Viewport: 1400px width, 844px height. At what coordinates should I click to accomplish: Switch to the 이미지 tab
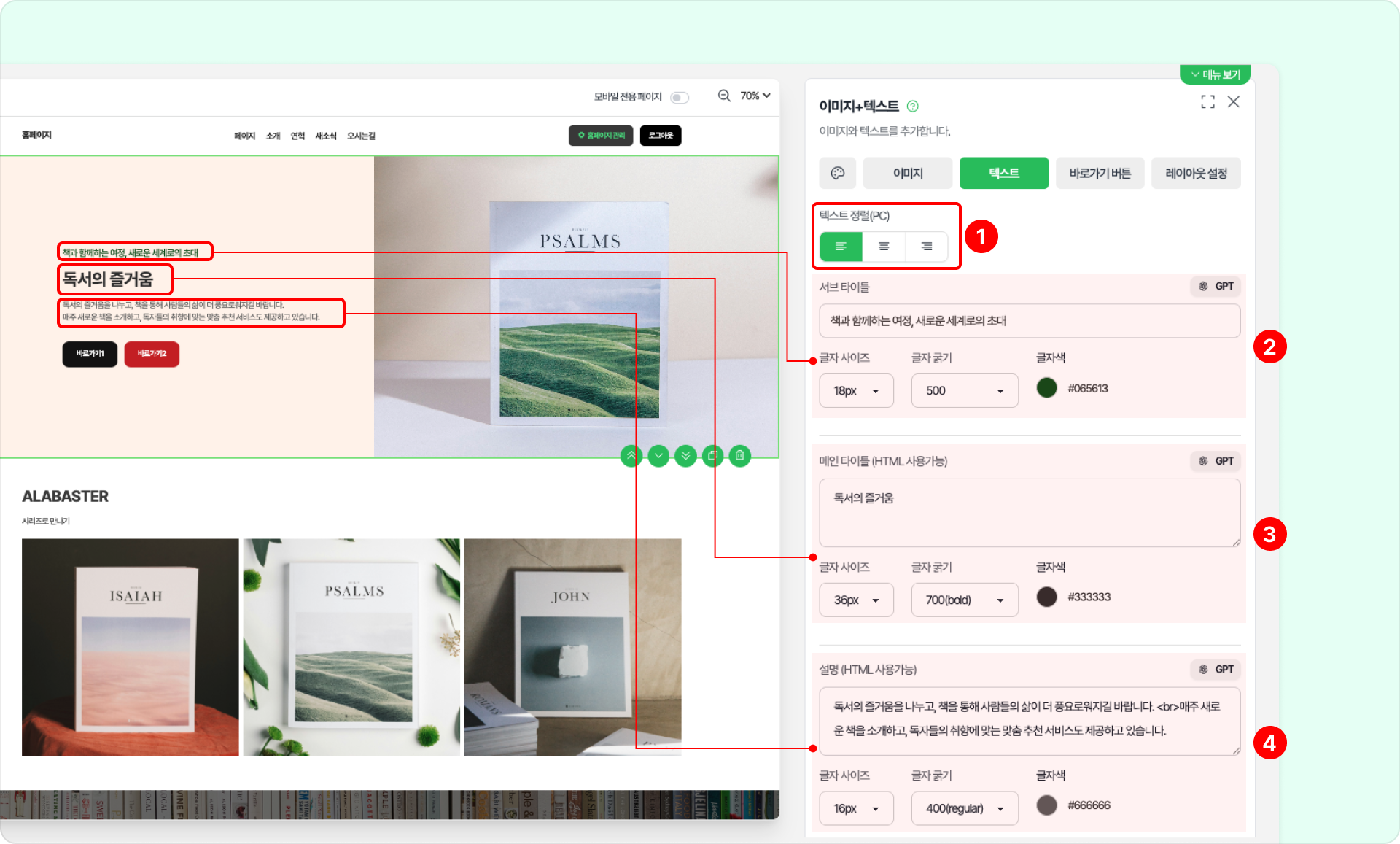pyautogui.click(x=908, y=173)
